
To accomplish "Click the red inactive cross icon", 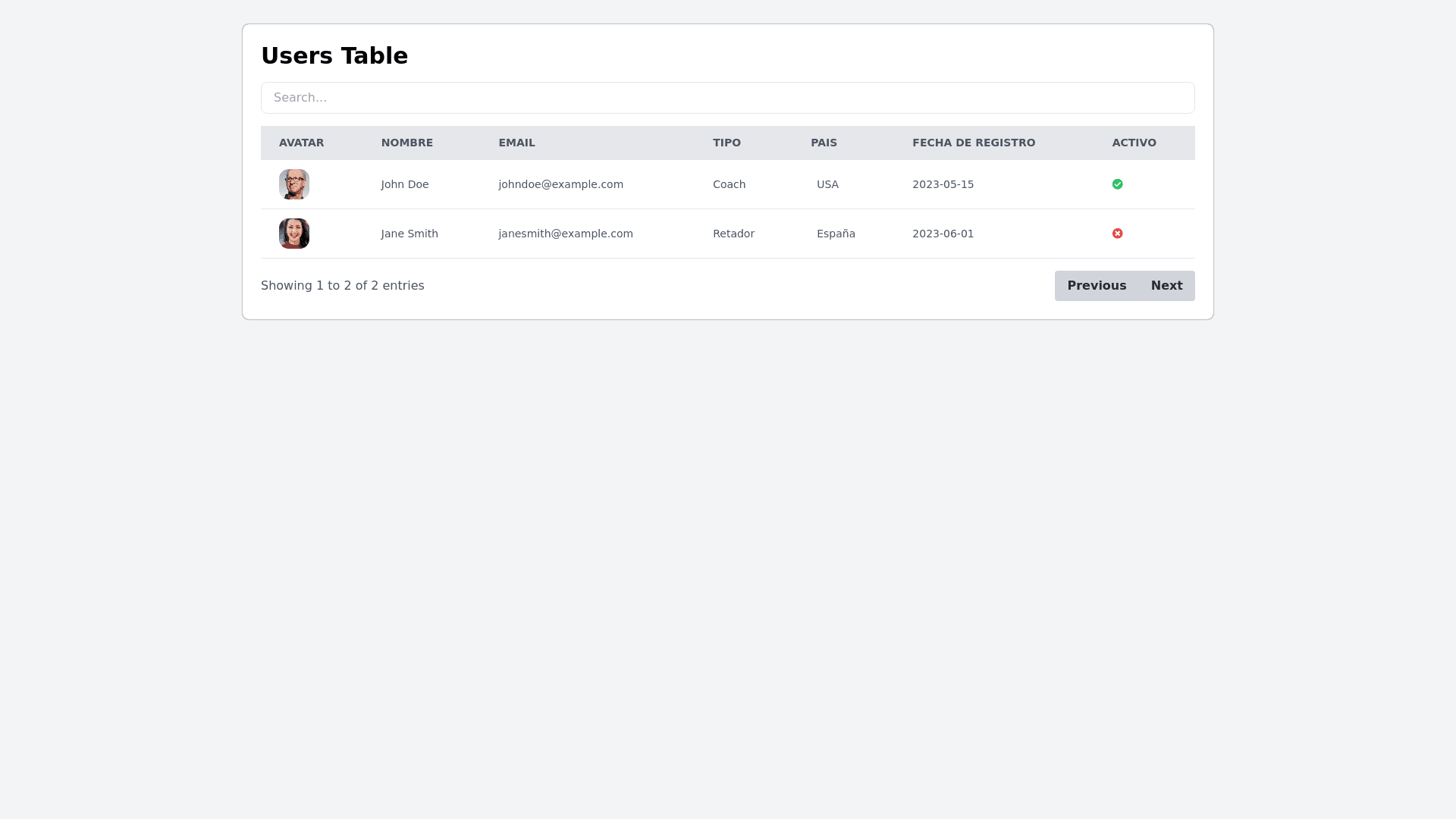I will pyautogui.click(x=1117, y=234).
